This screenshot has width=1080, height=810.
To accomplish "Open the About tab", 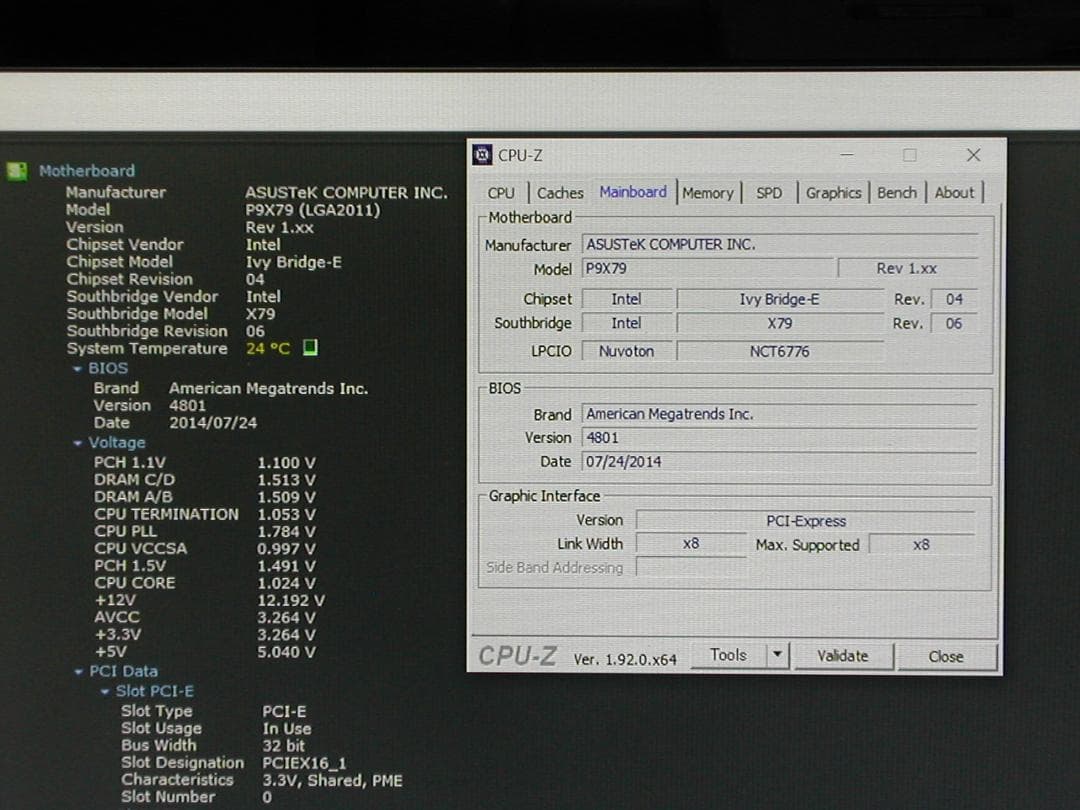I will pyautogui.click(x=954, y=192).
